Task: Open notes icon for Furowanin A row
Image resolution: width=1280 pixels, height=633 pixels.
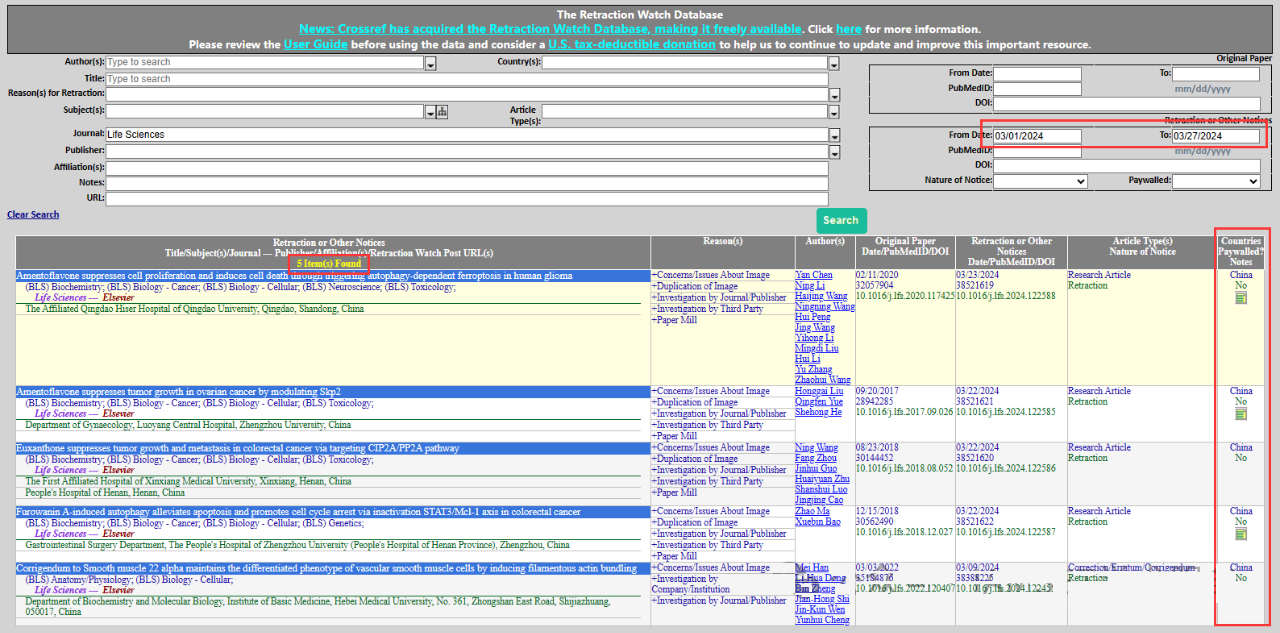Action: (x=1241, y=534)
